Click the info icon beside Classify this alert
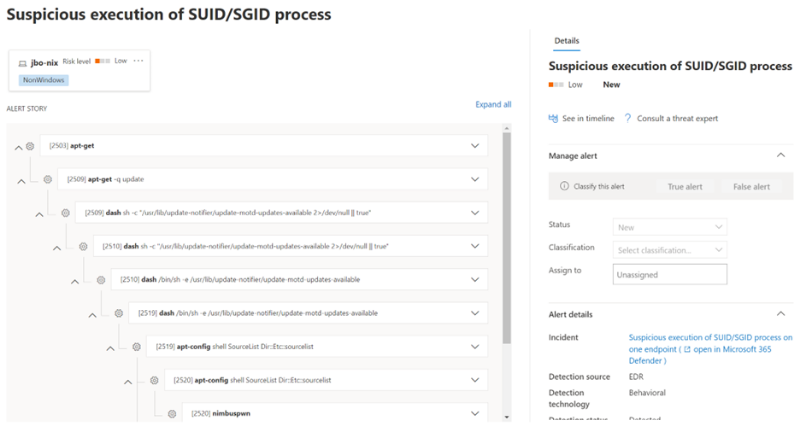 pos(565,186)
